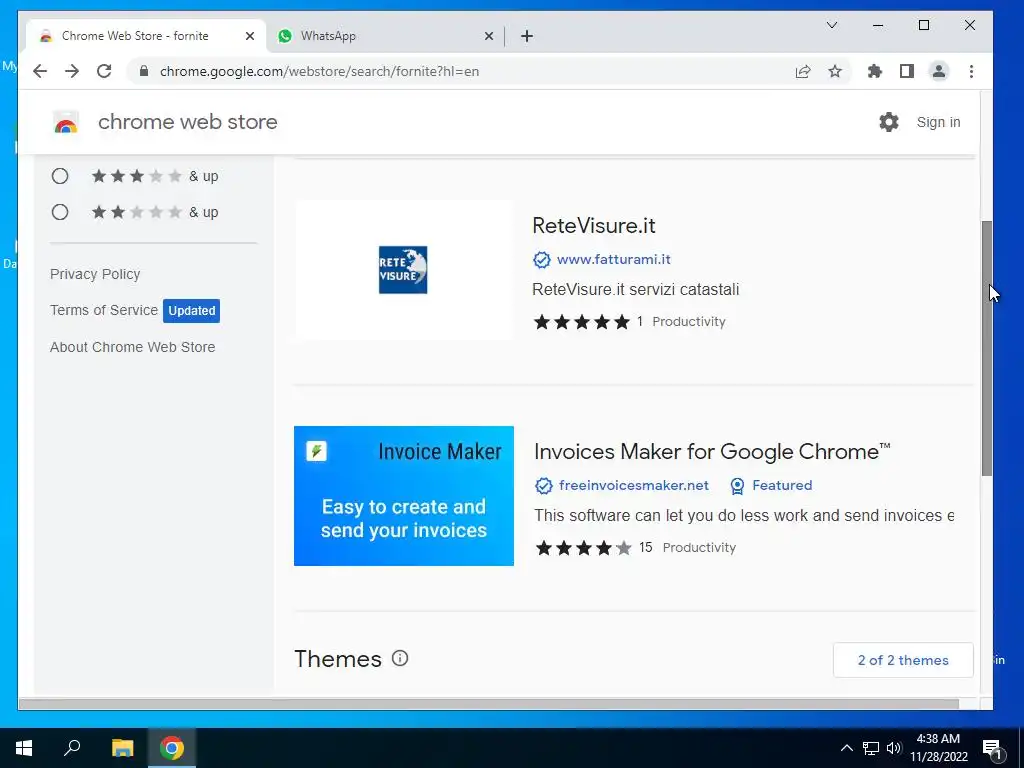
Task: Click the Chrome taskbar icon
Action: pos(172,748)
